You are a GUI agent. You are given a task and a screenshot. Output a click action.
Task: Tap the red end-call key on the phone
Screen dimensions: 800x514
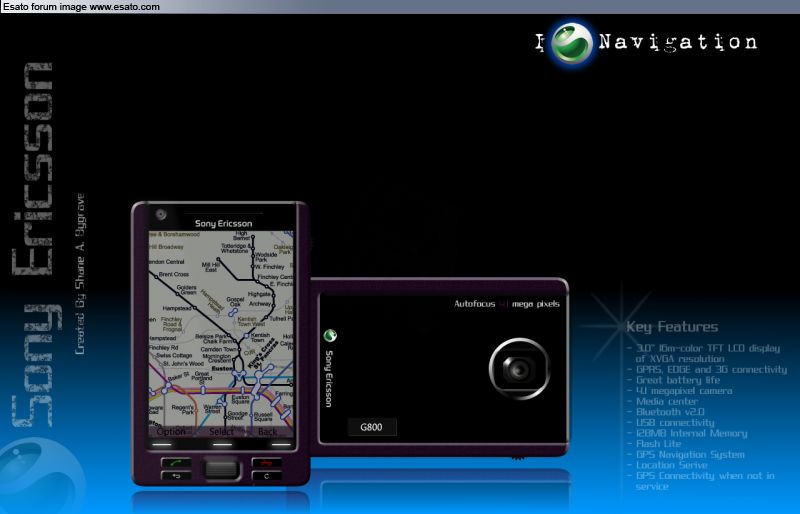[266, 463]
